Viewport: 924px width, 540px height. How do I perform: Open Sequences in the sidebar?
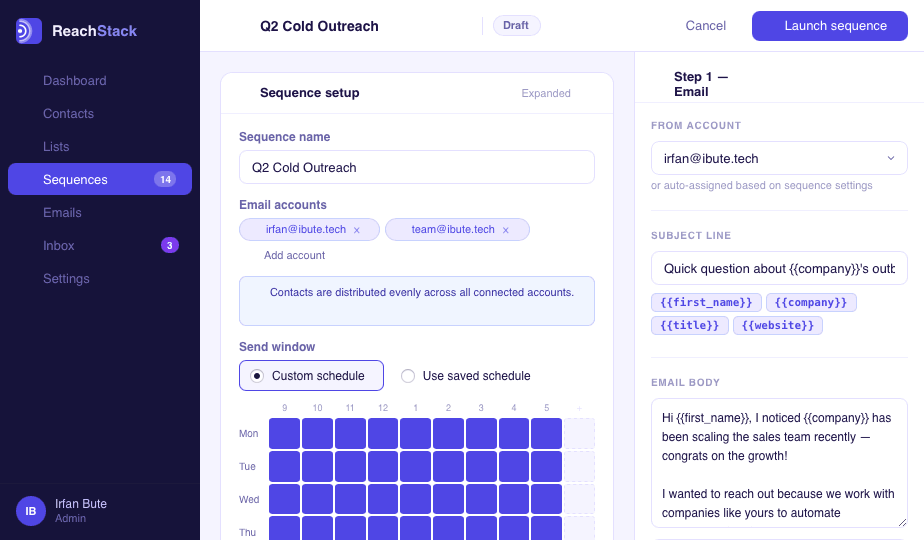coord(100,179)
